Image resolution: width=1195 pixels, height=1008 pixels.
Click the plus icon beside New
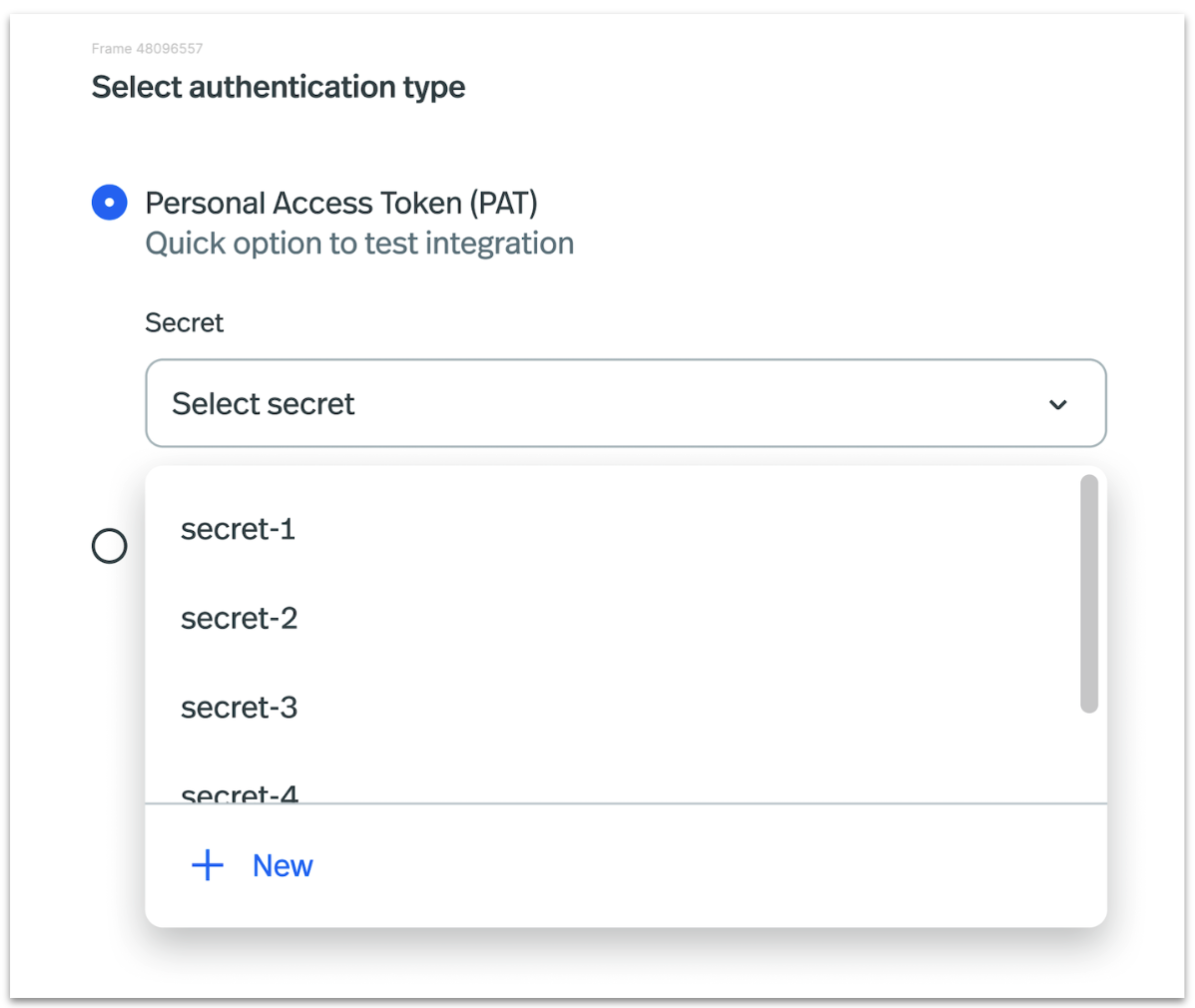208,865
